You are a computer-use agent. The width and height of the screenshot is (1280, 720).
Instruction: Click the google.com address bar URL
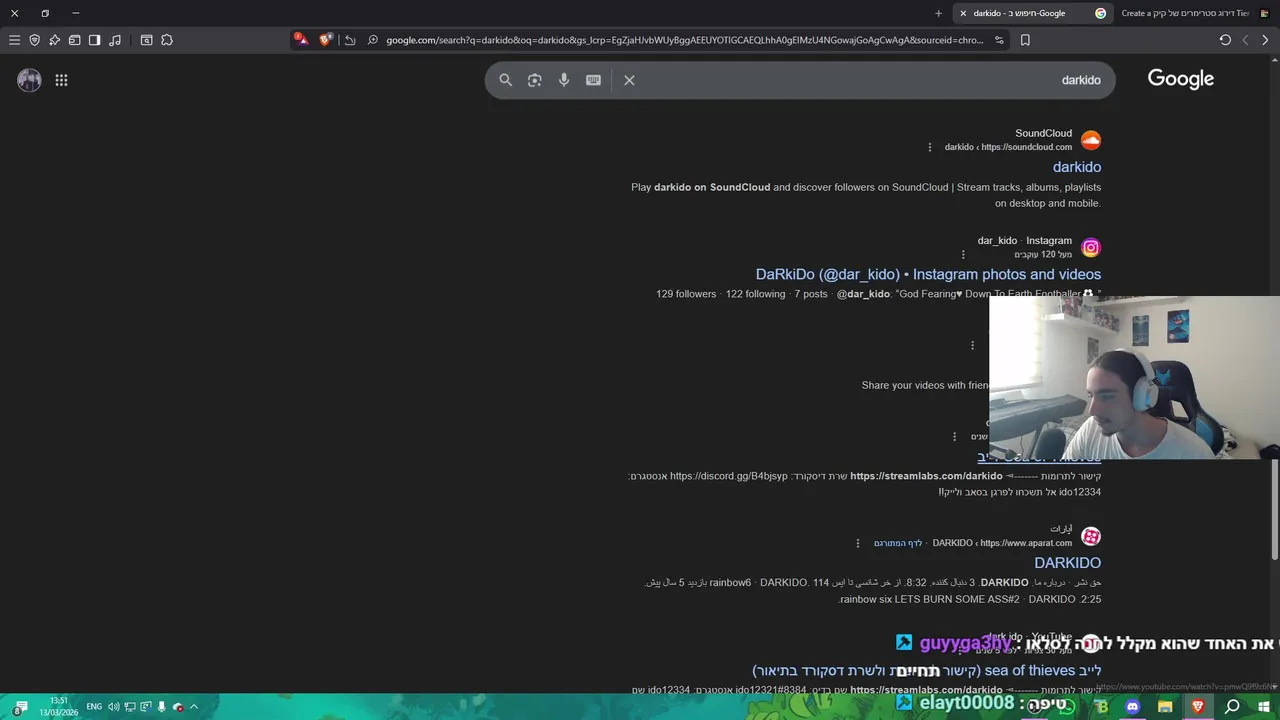tap(685, 40)
